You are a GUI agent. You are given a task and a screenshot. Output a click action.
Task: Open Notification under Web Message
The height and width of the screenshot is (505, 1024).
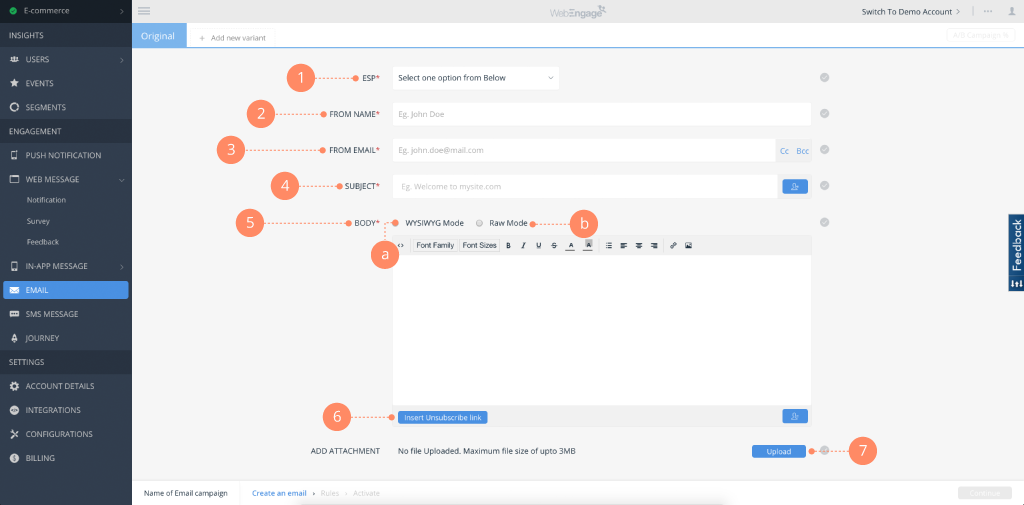click(x=46, y=200)
